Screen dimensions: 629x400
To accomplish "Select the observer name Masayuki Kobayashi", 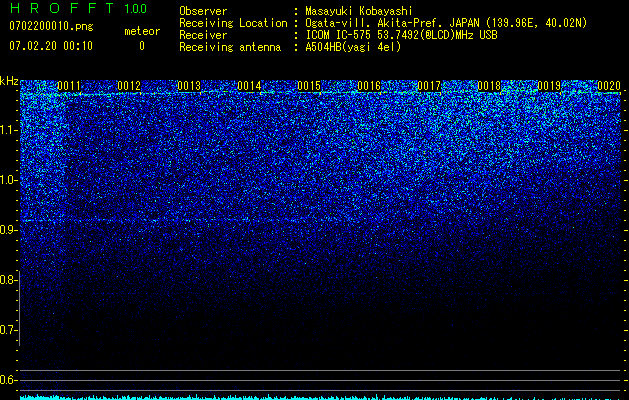I will point(359,11).
